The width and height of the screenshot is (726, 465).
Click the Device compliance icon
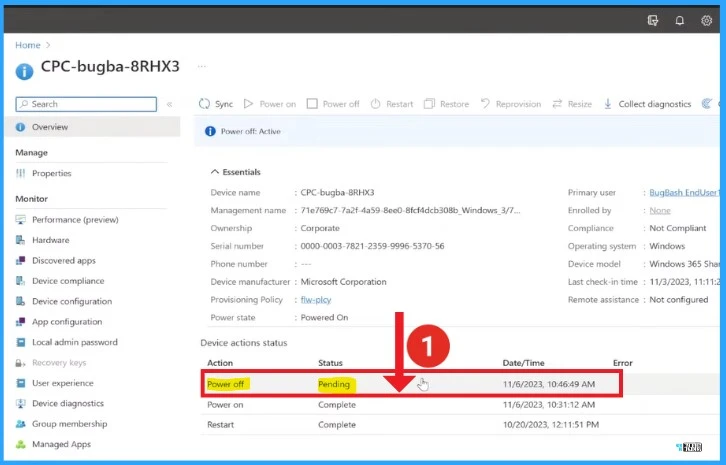coord(20,281)
